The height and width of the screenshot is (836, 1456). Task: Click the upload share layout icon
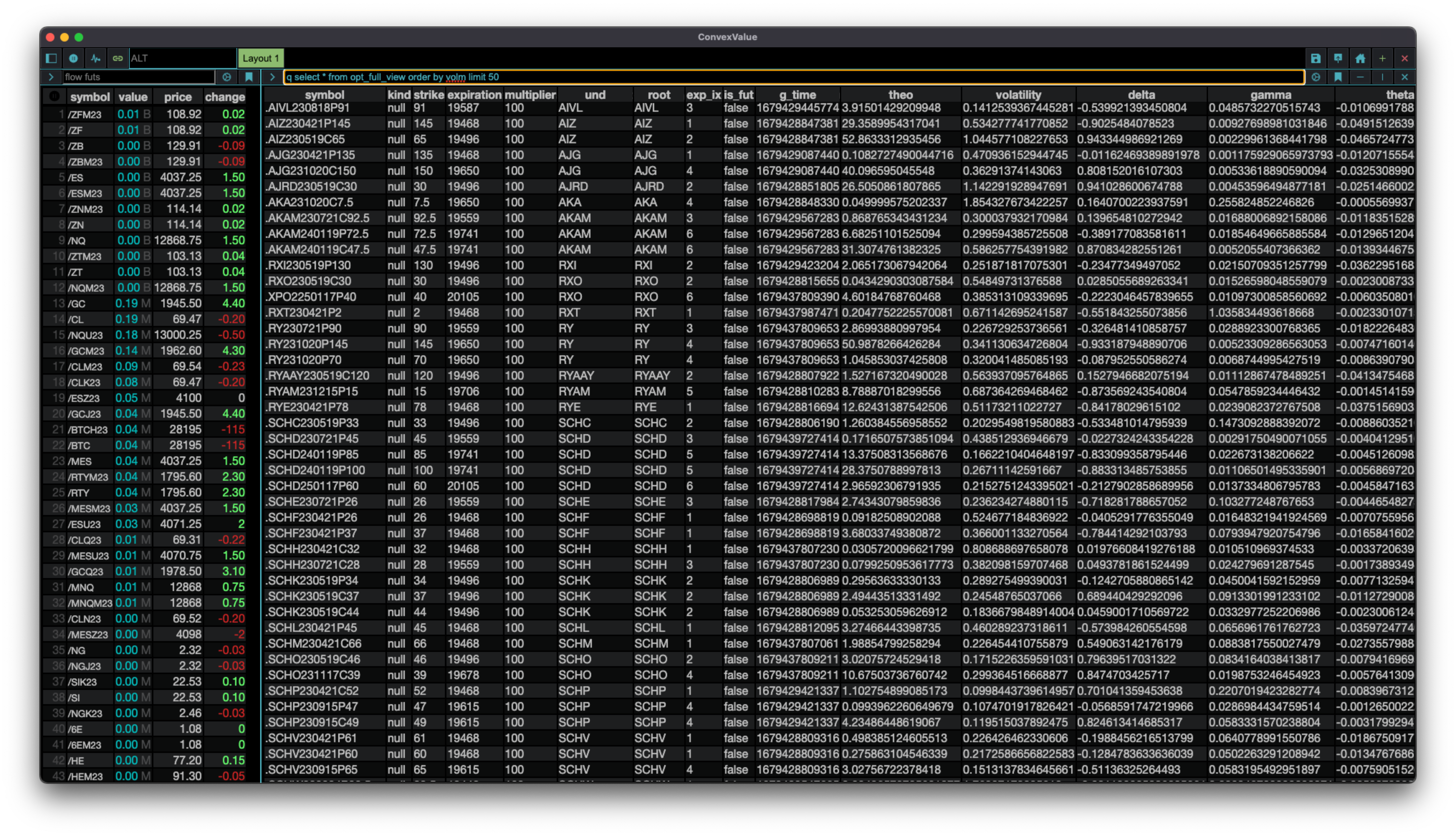tap(1338, 58)
